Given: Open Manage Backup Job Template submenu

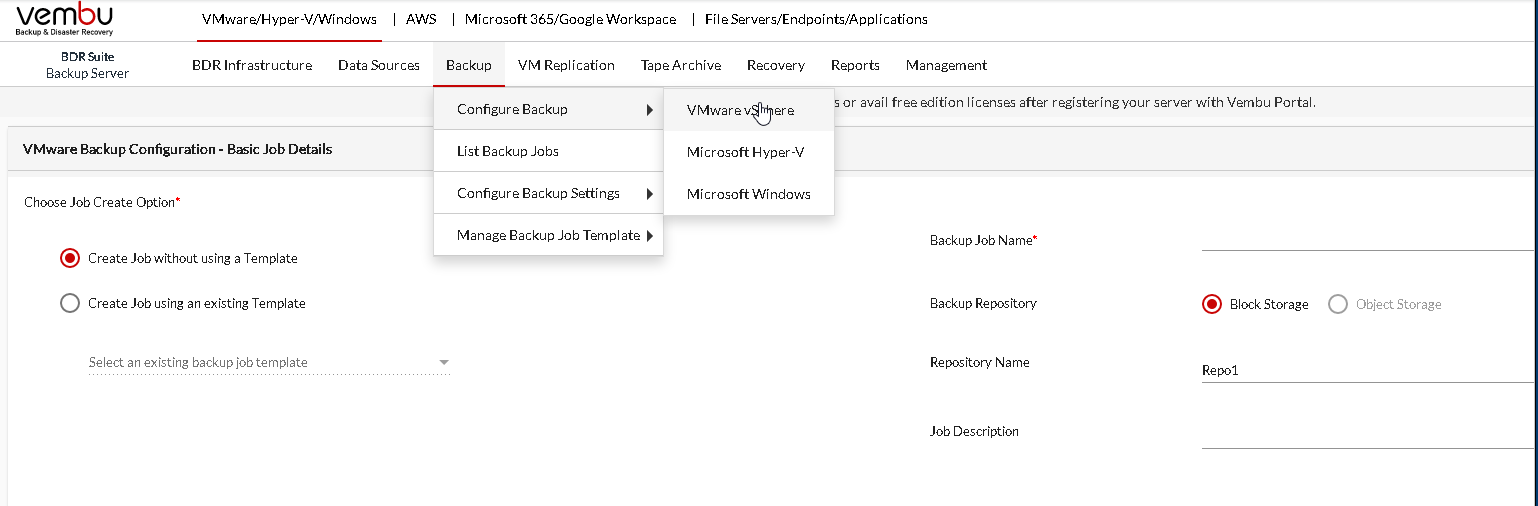Looking at the screenshot, I should (x=548, y=235).
